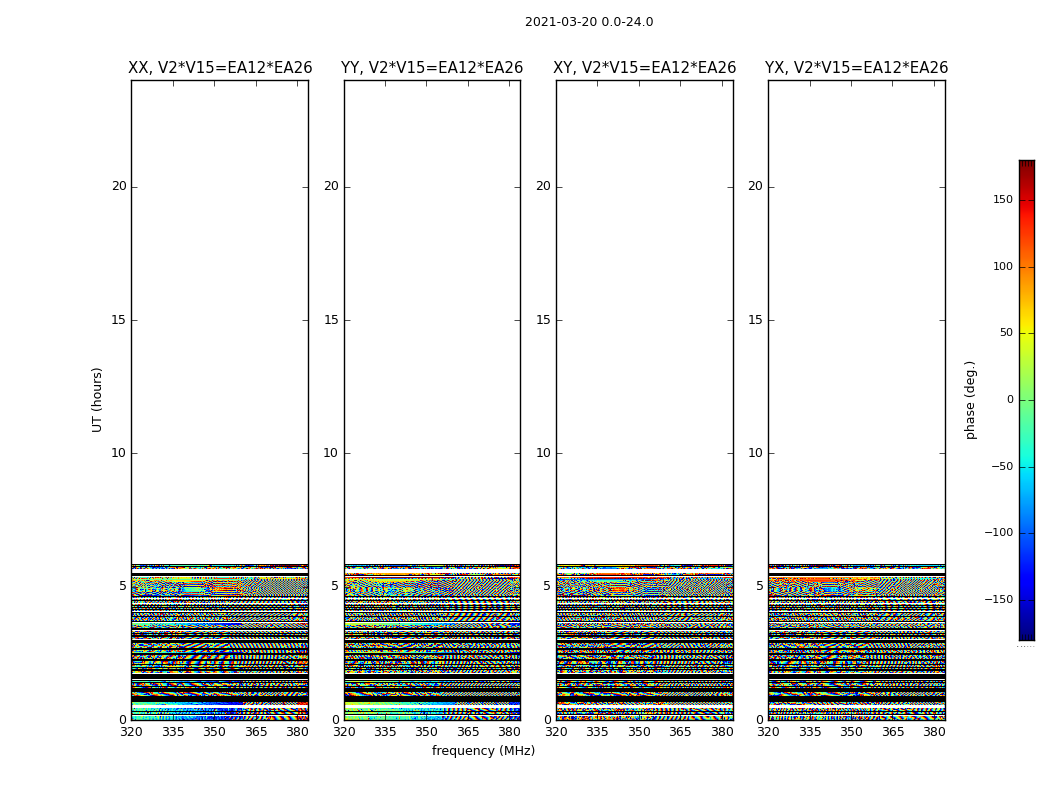1050x800 pixels.
Task: Click the 20 tick label on the XX plot's y-axis
Action: [x=119, y=186]
